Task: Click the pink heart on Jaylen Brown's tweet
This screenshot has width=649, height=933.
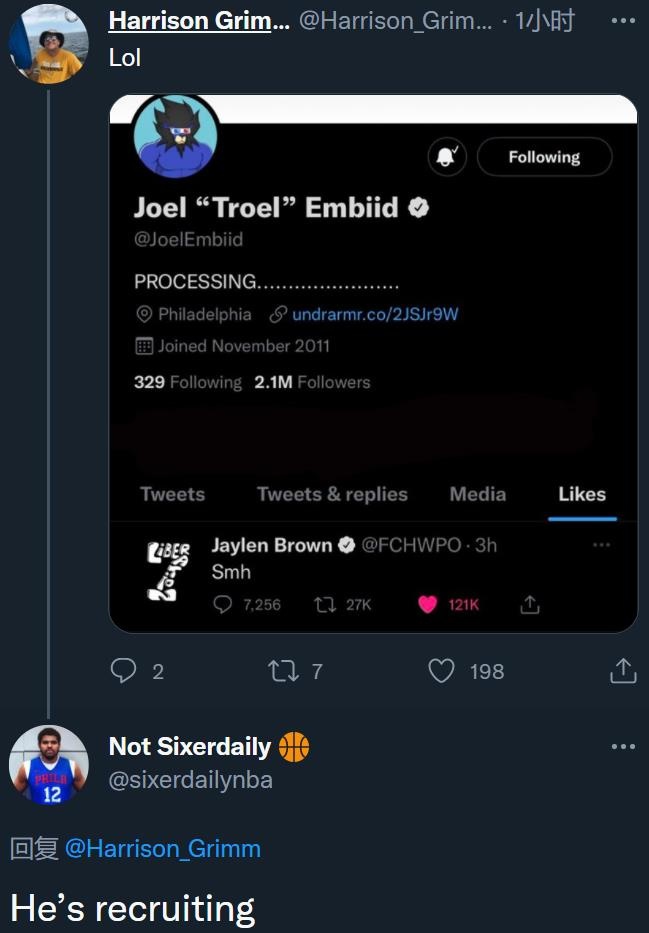Action: (x=427, y=605)
